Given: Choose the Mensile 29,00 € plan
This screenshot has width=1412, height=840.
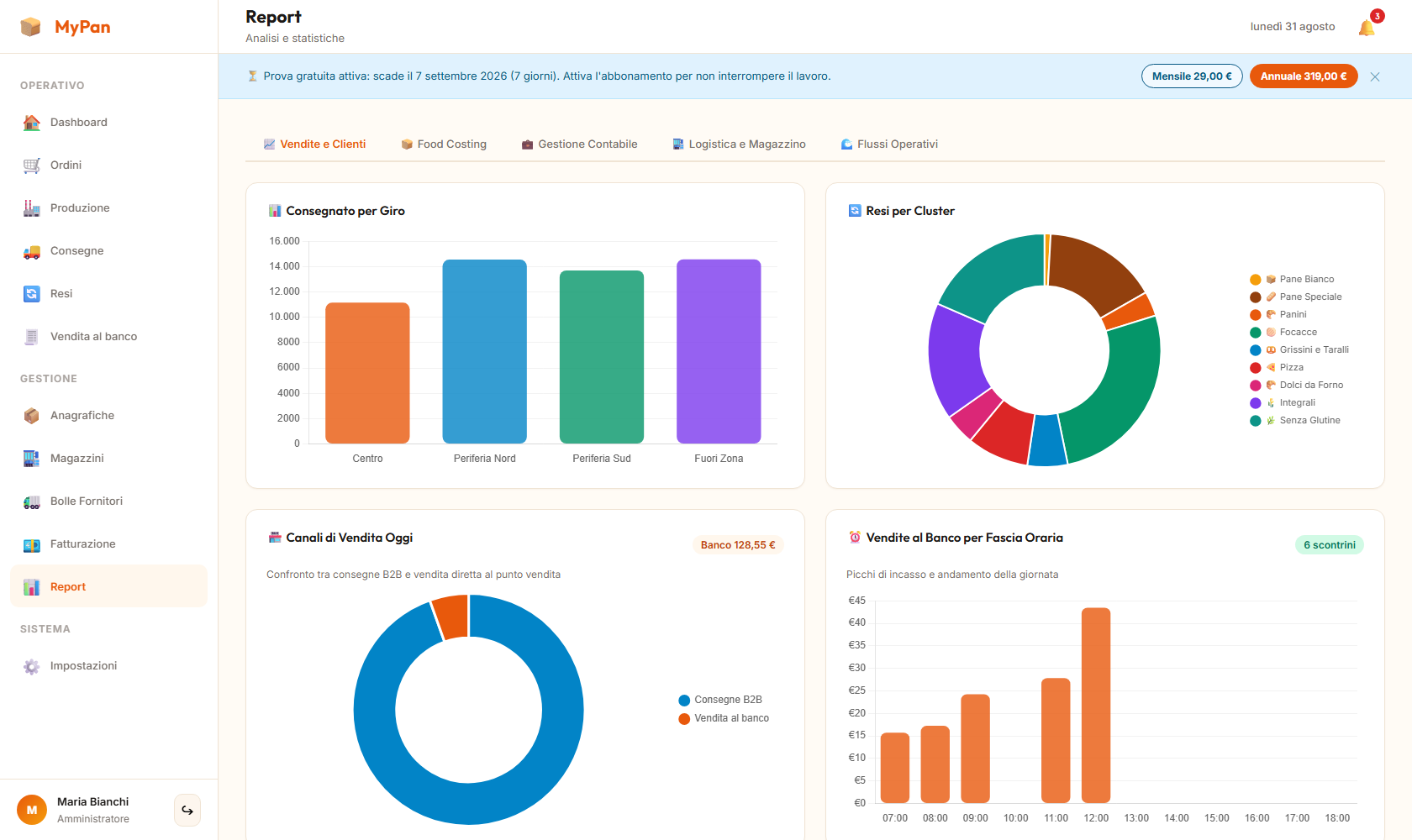Looking at the screenshot, I should [x=1192, y=76].
